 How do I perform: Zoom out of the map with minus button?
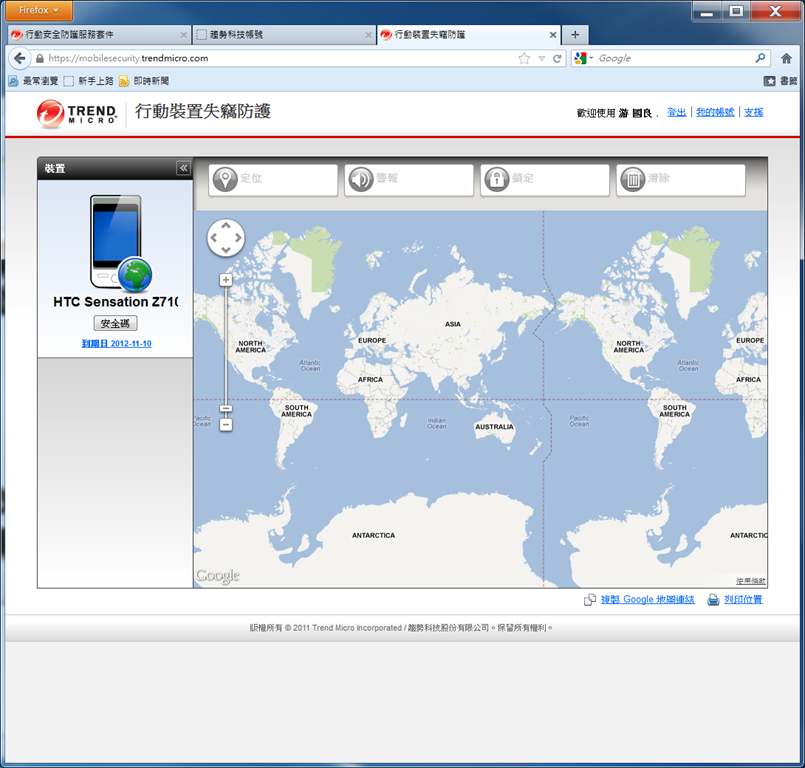point(226,425)
